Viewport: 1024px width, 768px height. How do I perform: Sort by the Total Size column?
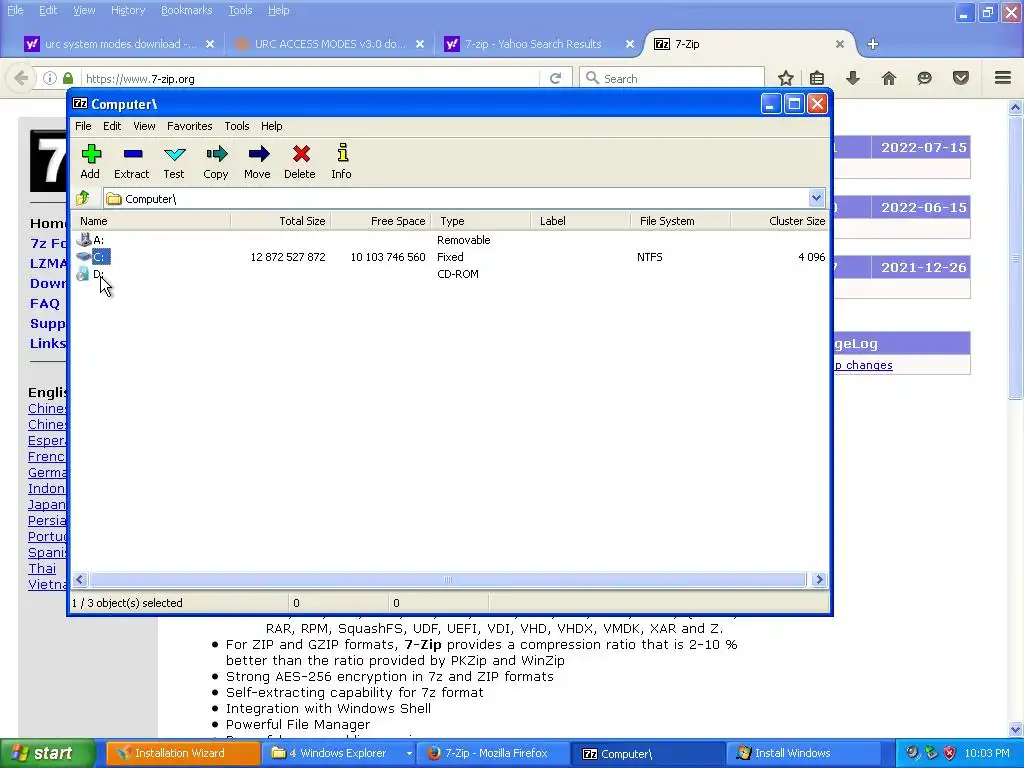(281, 221)
